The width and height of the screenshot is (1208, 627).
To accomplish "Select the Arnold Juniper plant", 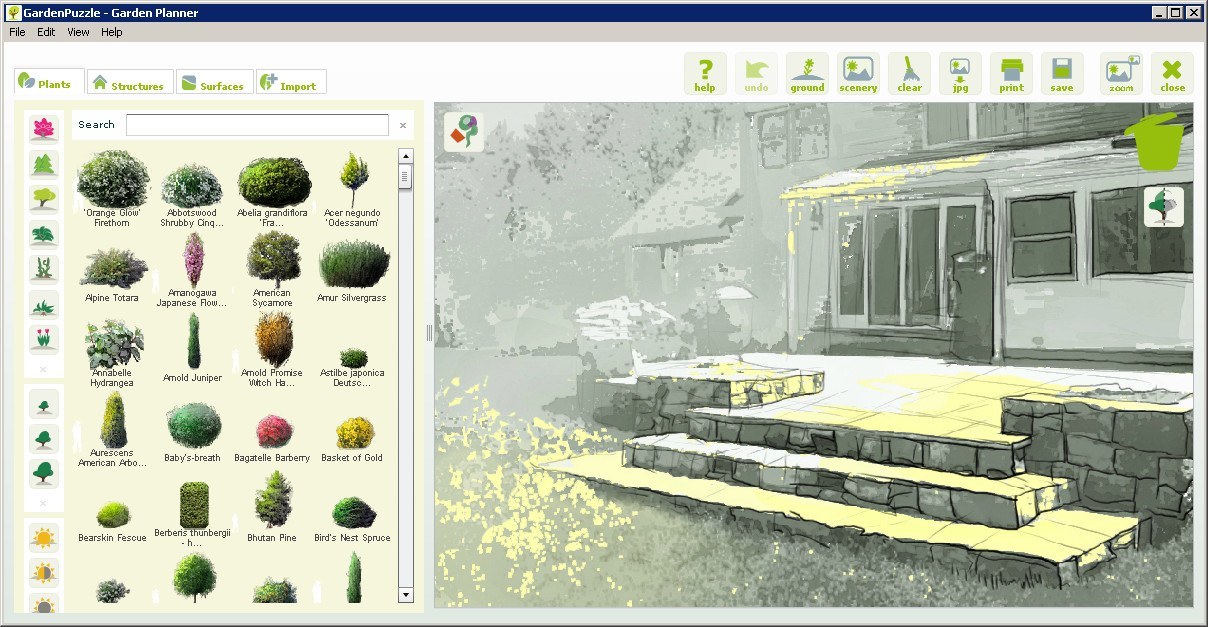I will coord(192,347).
